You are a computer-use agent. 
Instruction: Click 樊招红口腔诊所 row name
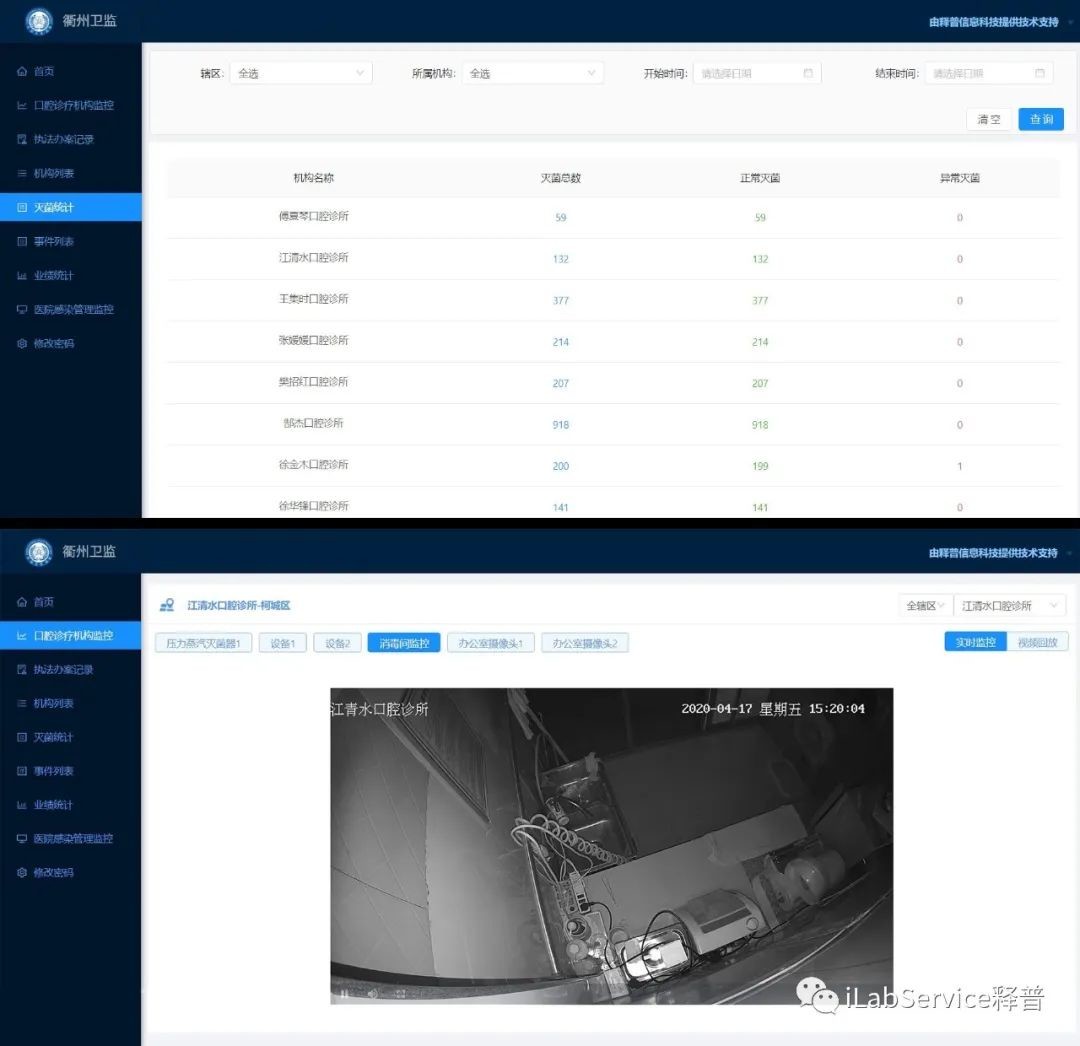tap(313, 381)
